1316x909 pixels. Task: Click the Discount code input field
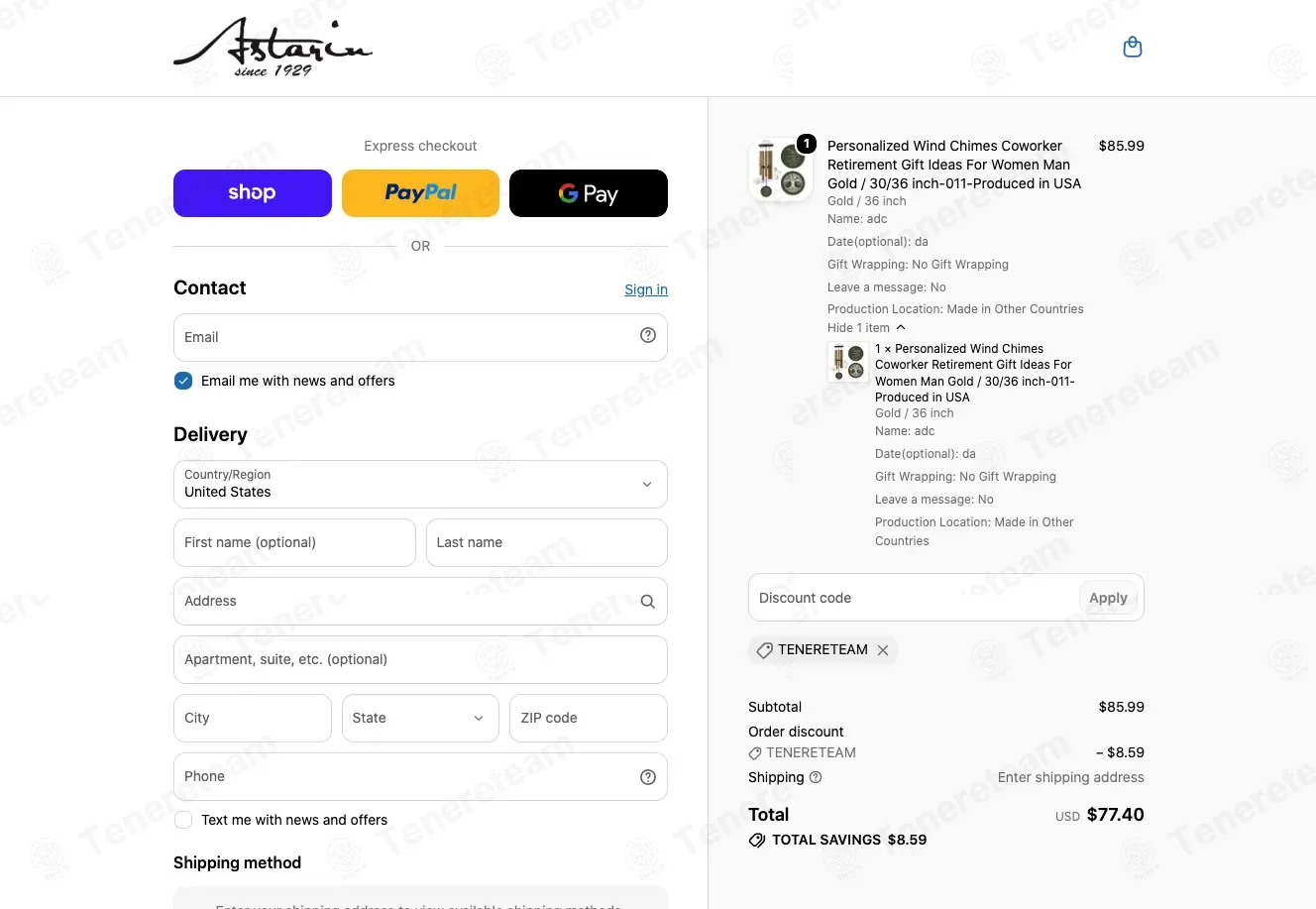click(x=914, y=598)
